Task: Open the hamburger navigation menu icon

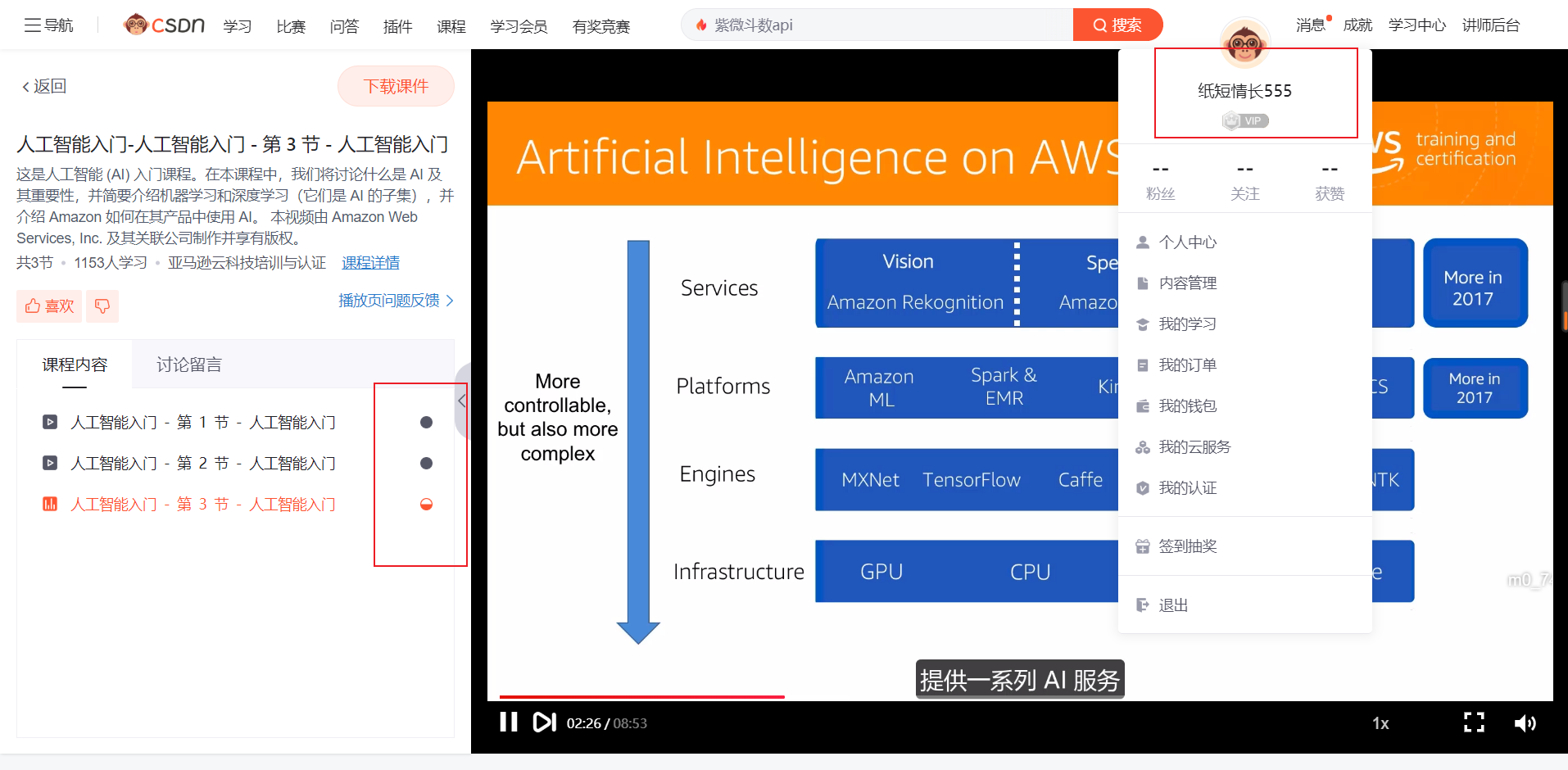Action: click(x=33, y=25)
